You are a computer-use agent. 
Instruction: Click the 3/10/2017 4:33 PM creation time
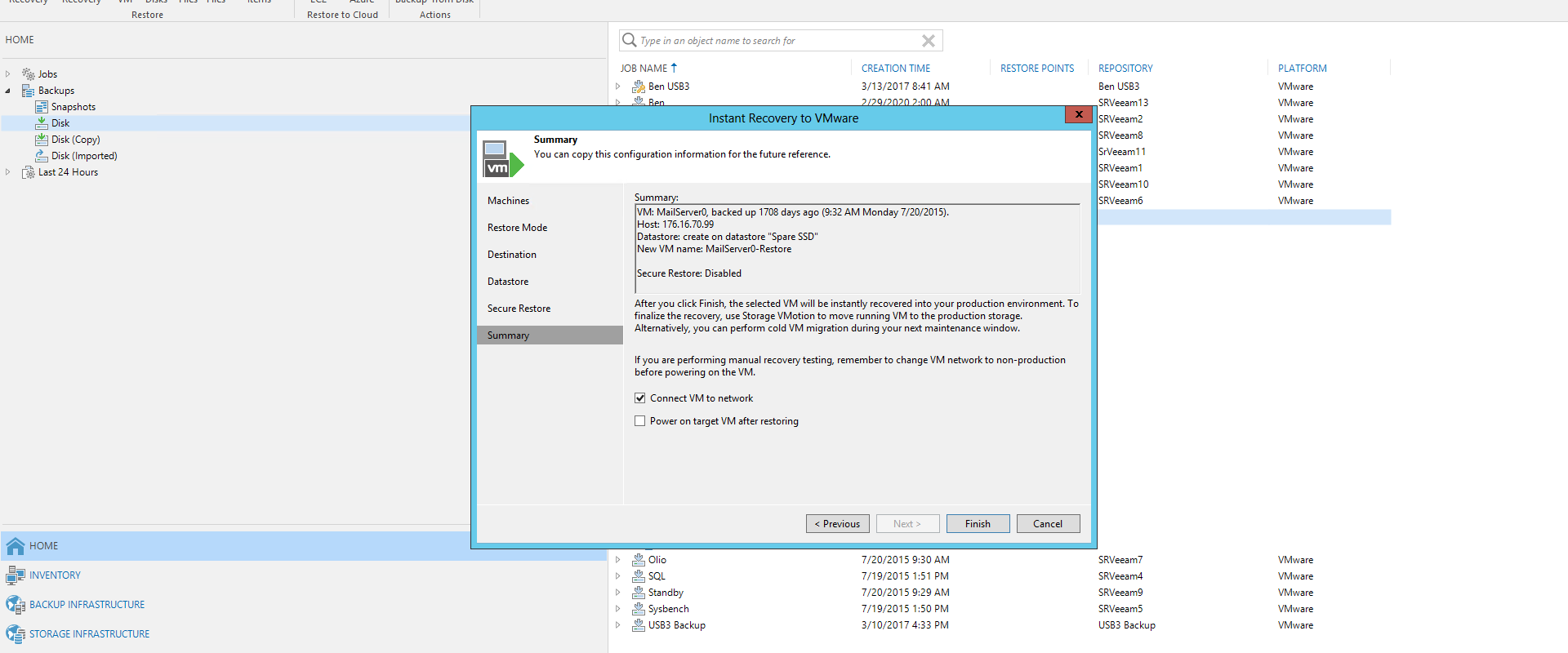pyautogui.click(x=905, y=625)
